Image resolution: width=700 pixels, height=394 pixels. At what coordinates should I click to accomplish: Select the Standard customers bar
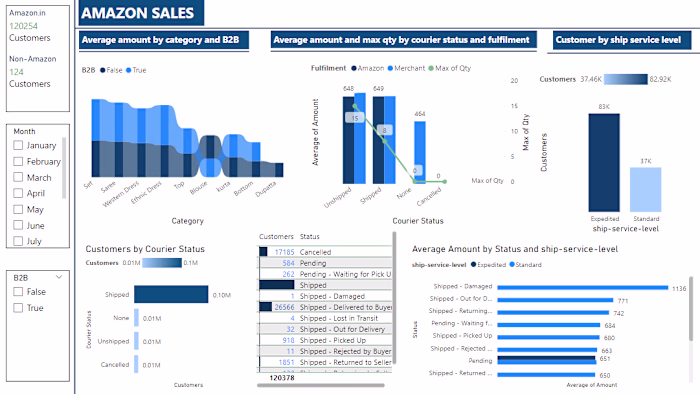tap(646, 190)
